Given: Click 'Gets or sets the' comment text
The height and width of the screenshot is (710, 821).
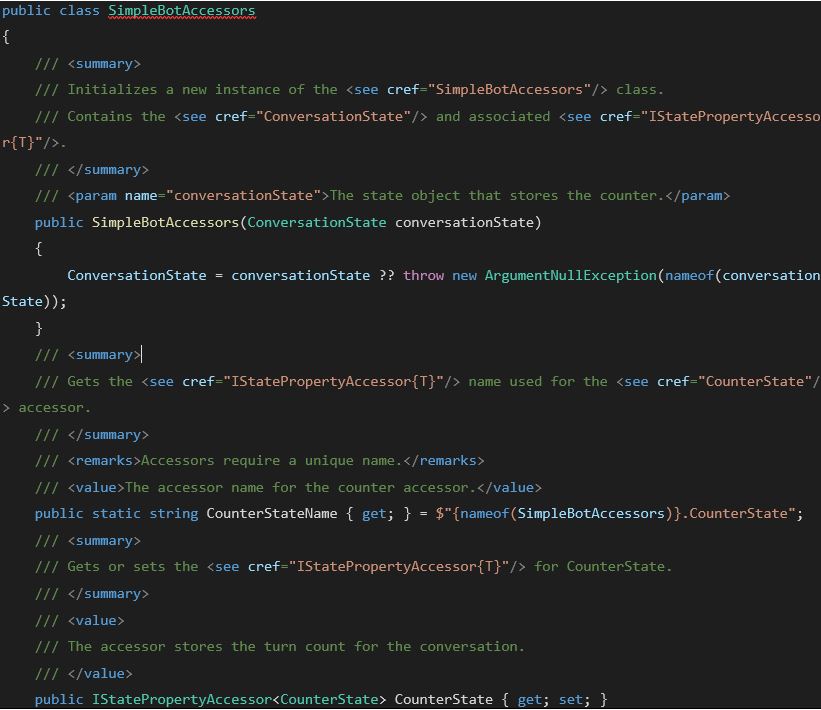Looking at the screenshot, I should click(x=133, y=567).
